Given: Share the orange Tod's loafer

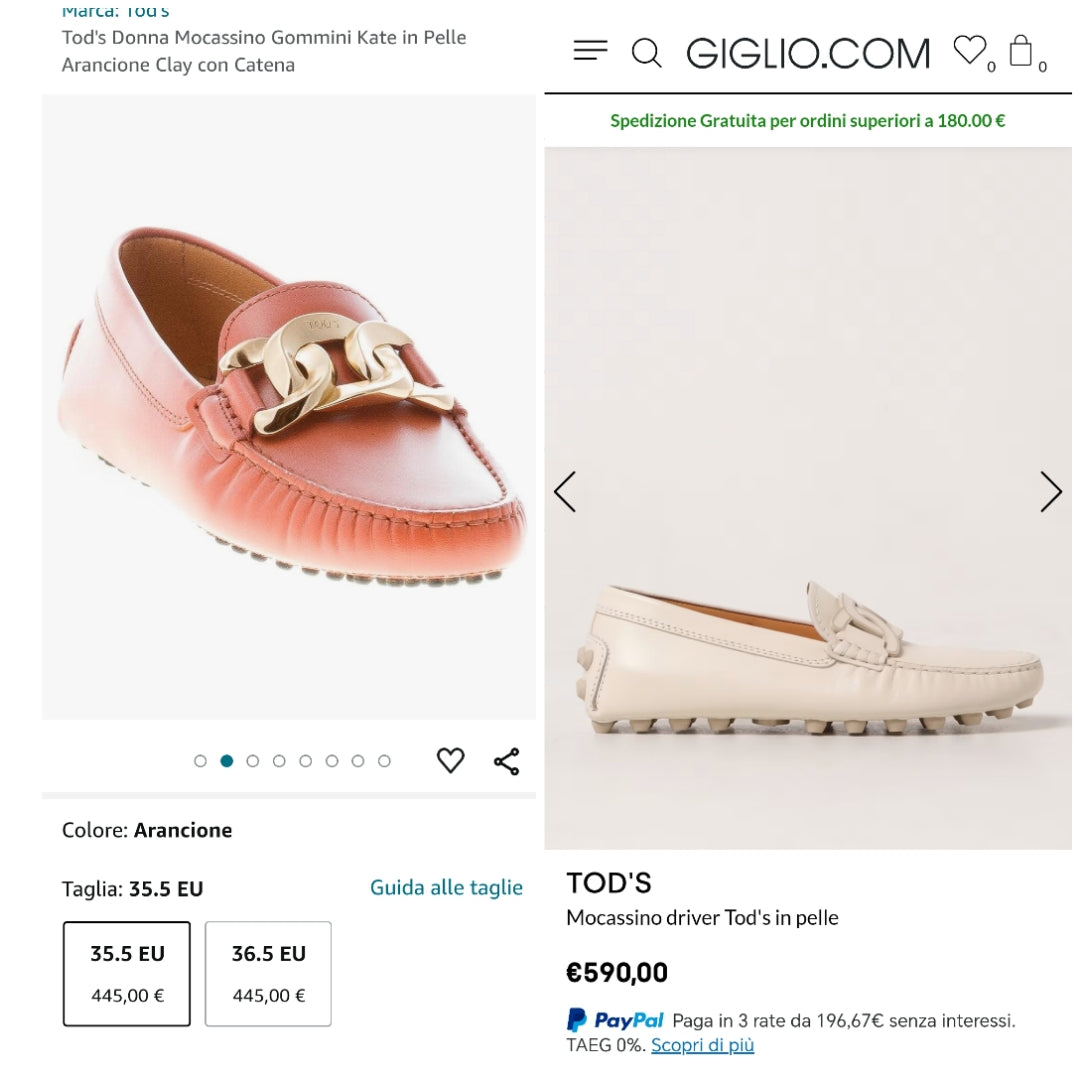Looking at the screenshot, I should 507,761.
